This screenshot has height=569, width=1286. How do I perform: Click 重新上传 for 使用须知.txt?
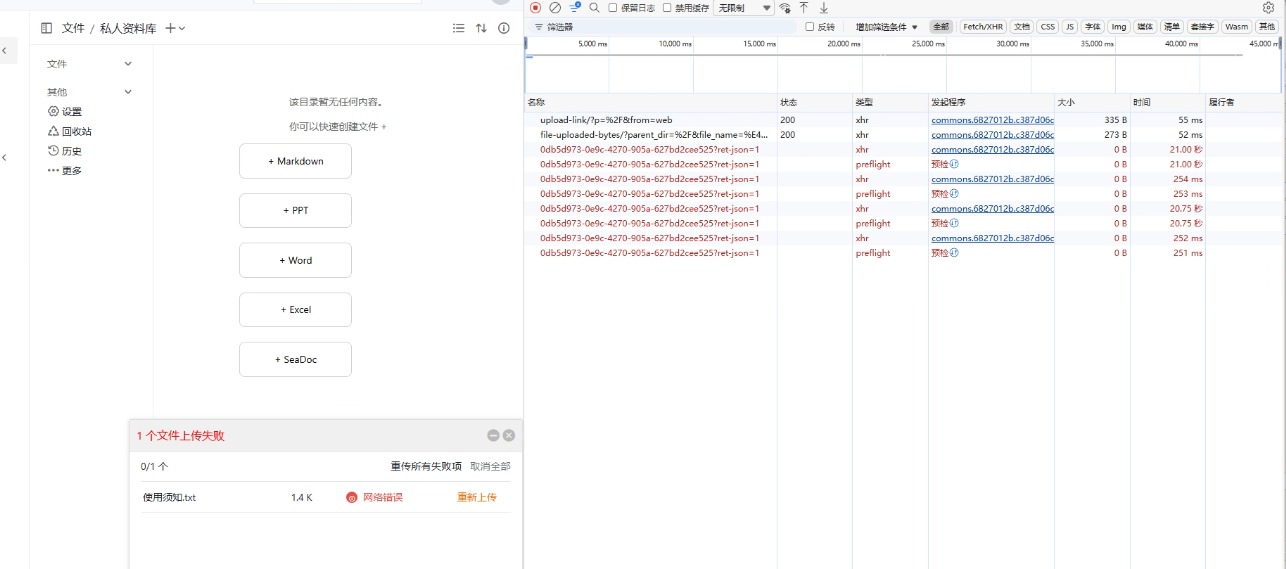coord(476,497)
